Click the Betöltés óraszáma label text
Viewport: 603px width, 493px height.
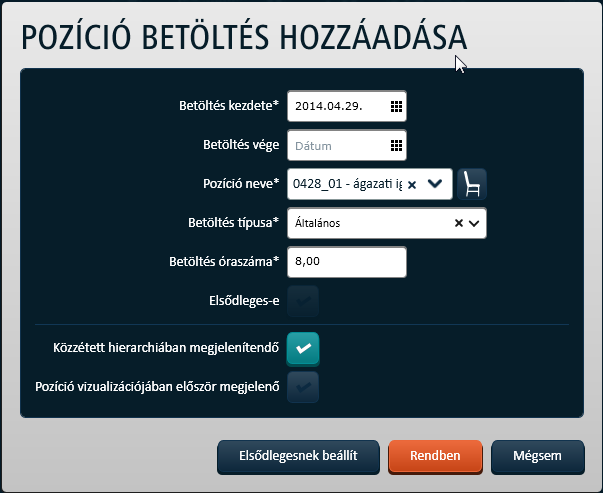(x=224, y=262)
